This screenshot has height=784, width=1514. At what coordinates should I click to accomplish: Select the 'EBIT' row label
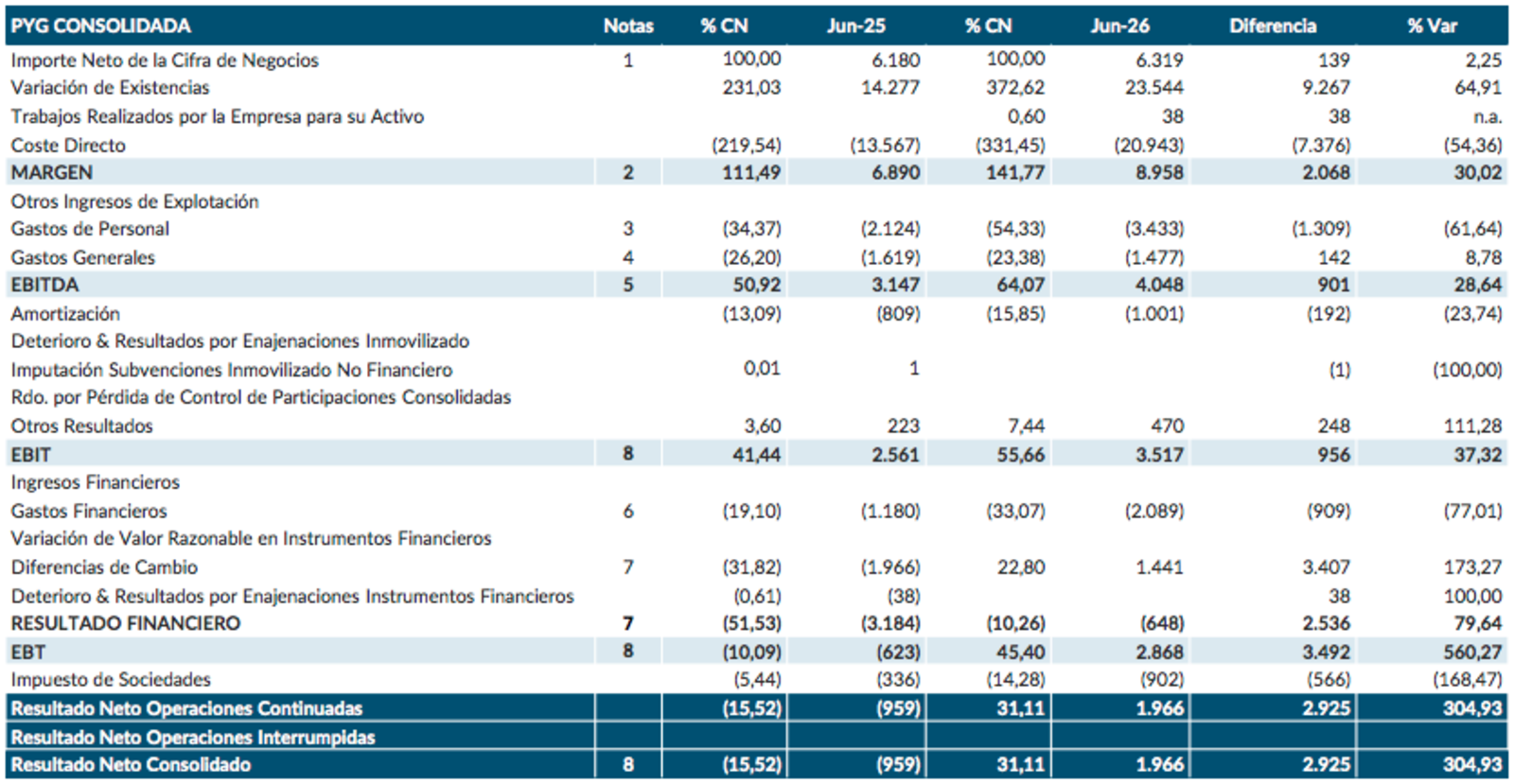click(31, 455)
